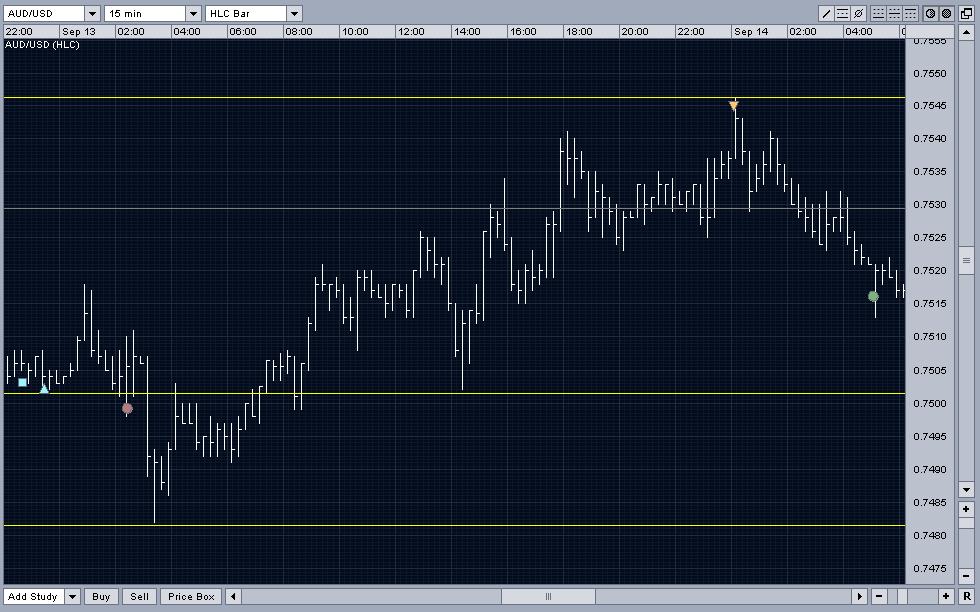This screenshot has height=612, width=980.
Task: Click the 0.7515 price axis label
Action: click(930, 303)
